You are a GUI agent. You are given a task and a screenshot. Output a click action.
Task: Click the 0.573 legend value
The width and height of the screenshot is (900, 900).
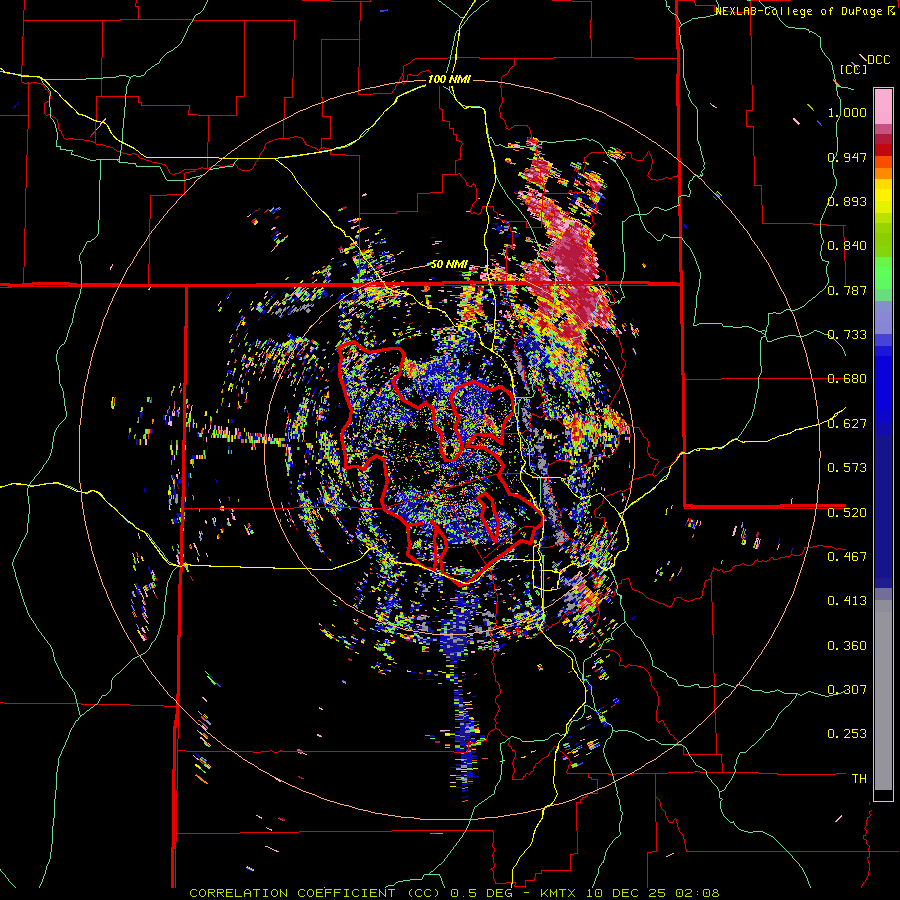[847, 468]
